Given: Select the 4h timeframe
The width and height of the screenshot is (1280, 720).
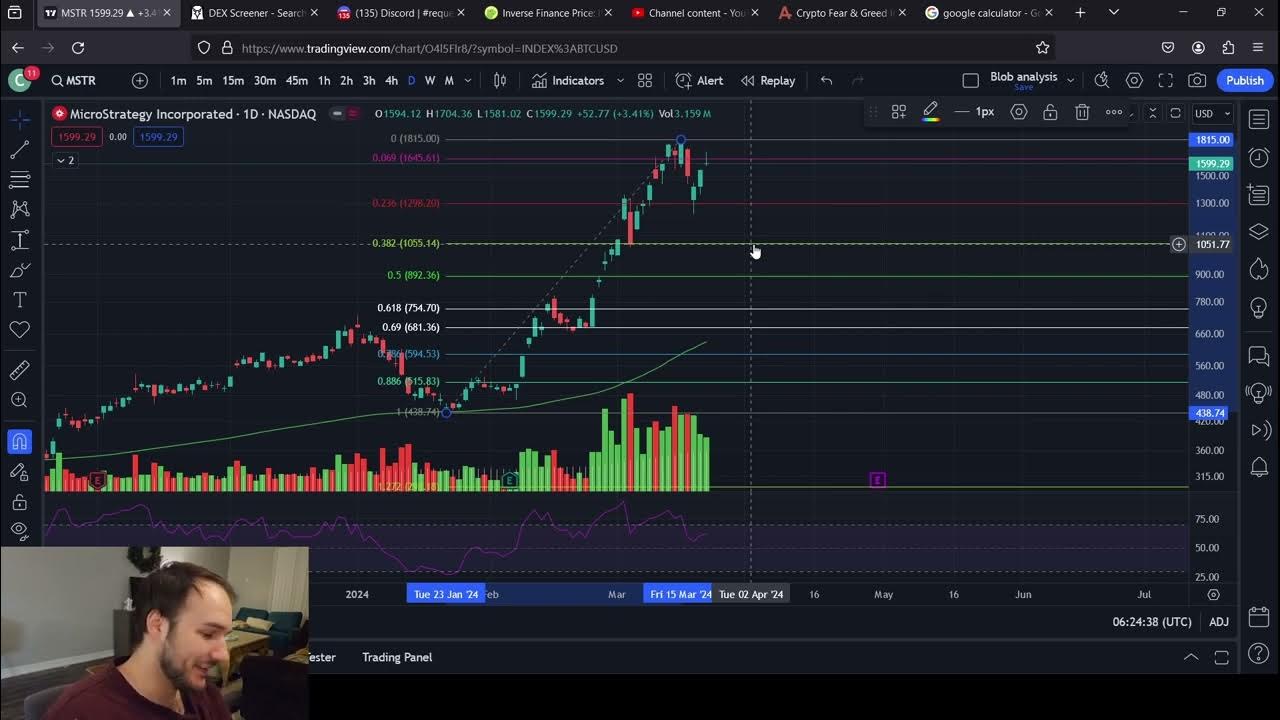Looking at the screenshot, I should 391,81.
